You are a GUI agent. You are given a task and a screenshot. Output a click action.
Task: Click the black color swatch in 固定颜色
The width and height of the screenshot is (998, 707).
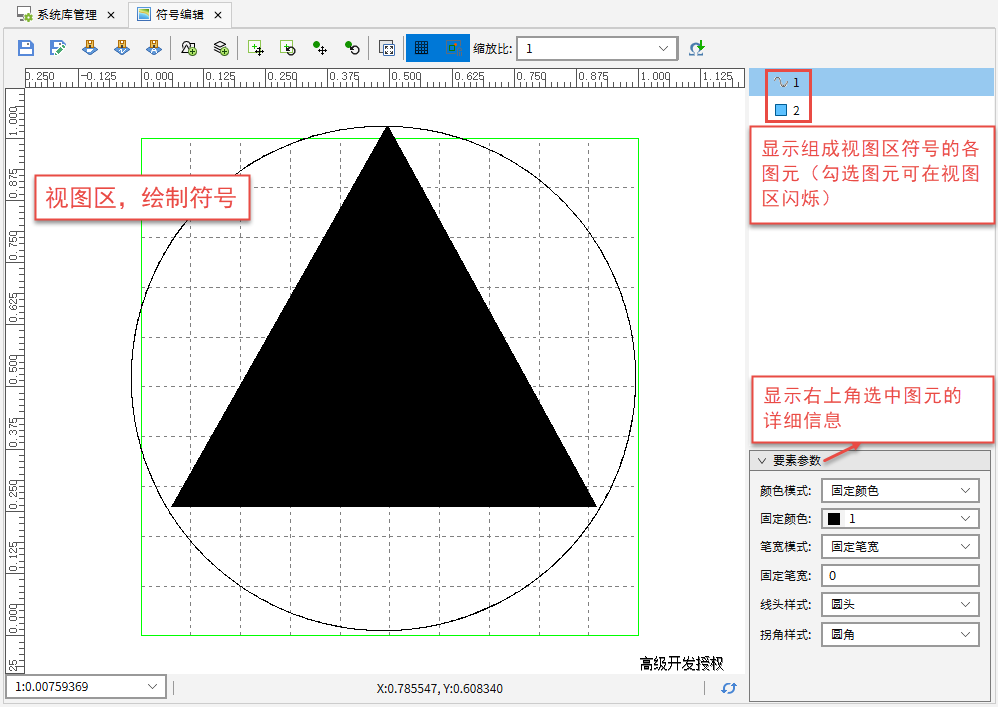pyautogui.click(x=834, y=519)
